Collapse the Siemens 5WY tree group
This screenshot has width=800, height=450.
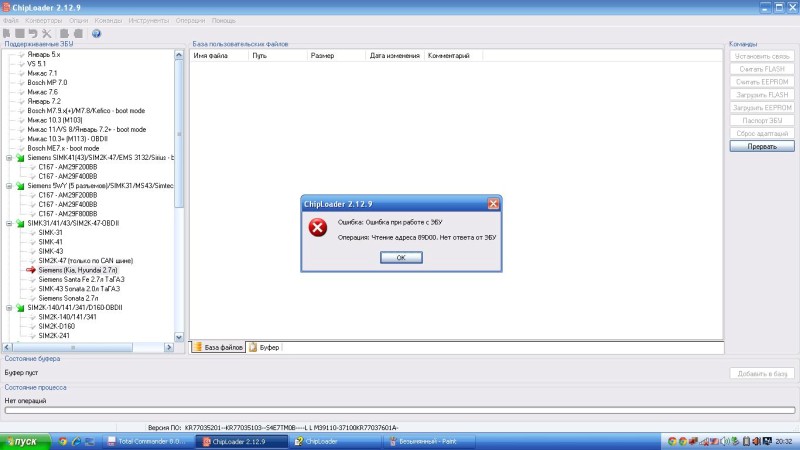click(x=9, y=186)
